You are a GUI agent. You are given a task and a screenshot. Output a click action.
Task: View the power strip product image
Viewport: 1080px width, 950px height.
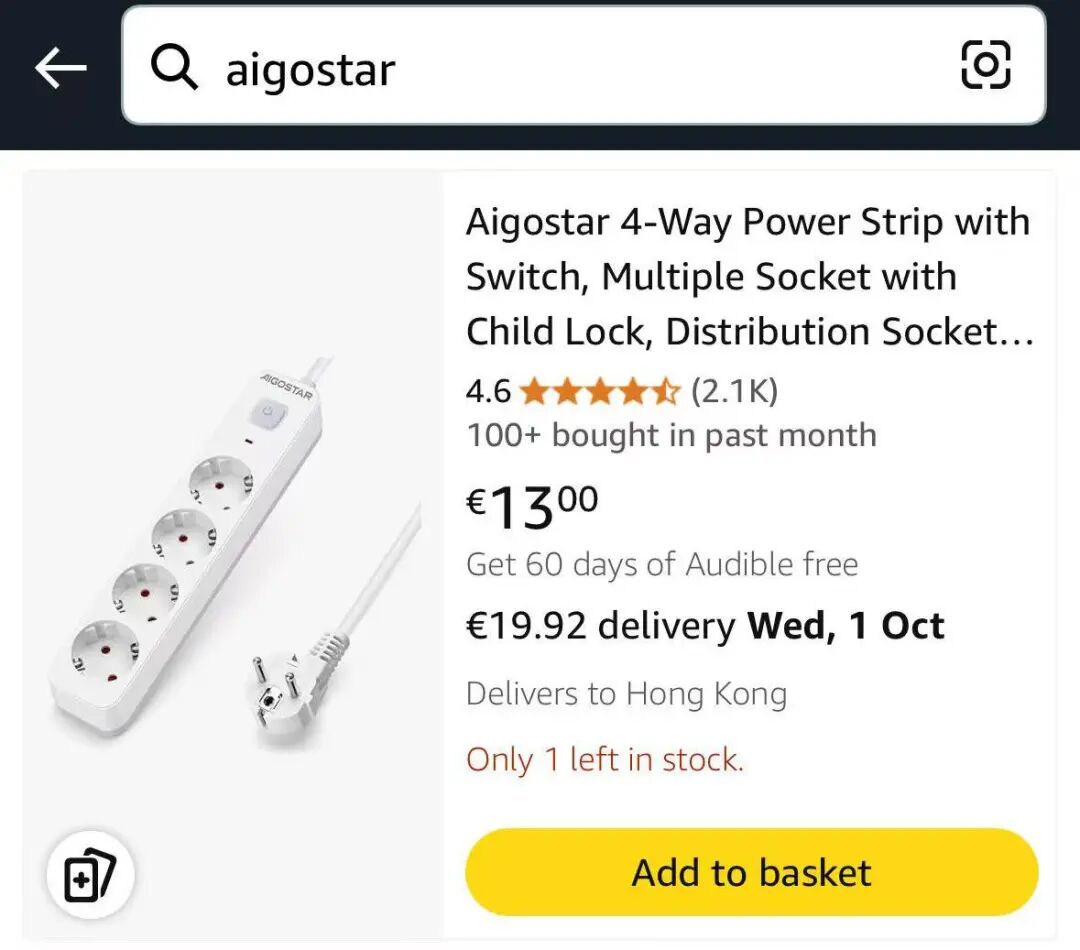233,555
